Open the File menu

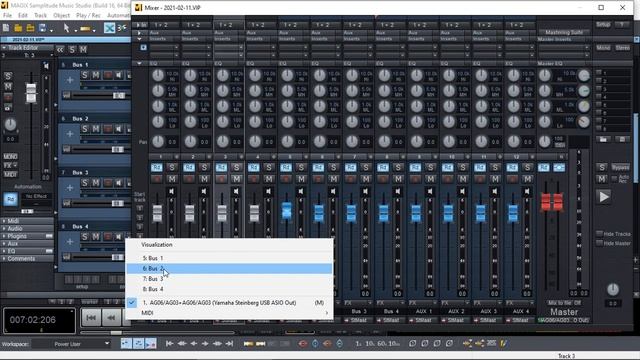pos(7,15)
